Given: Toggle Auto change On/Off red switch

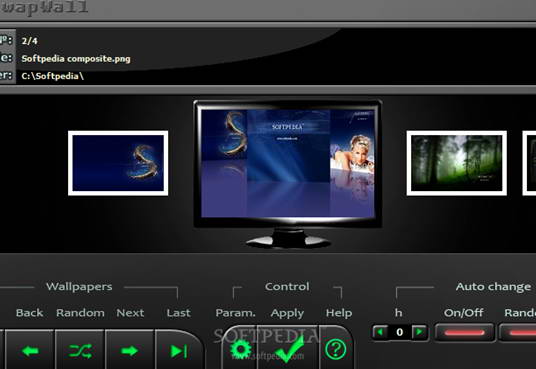Looking at the screenshot, I should pyautogui.click(x=464, y=332).
